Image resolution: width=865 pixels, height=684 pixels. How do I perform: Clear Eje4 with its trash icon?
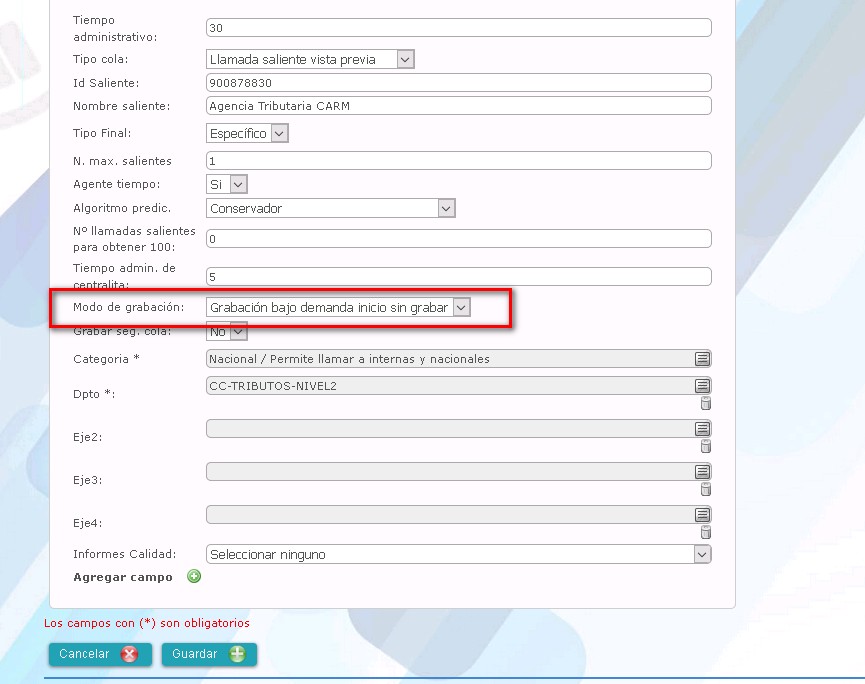coord(706,532)
